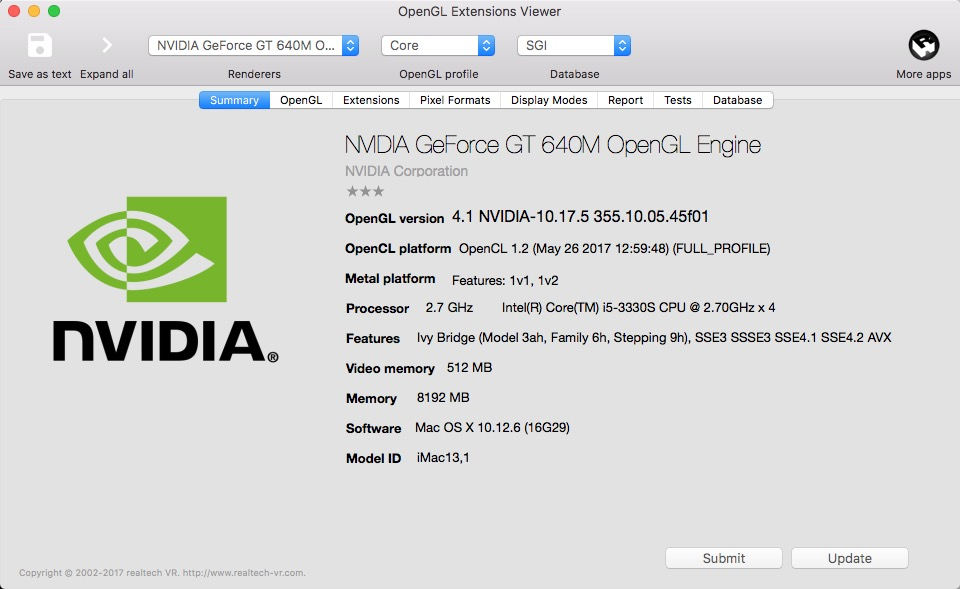Click the Save as text floppy icon
The height and width of the screenshot is (589, 960).
(x=40, y=45)
